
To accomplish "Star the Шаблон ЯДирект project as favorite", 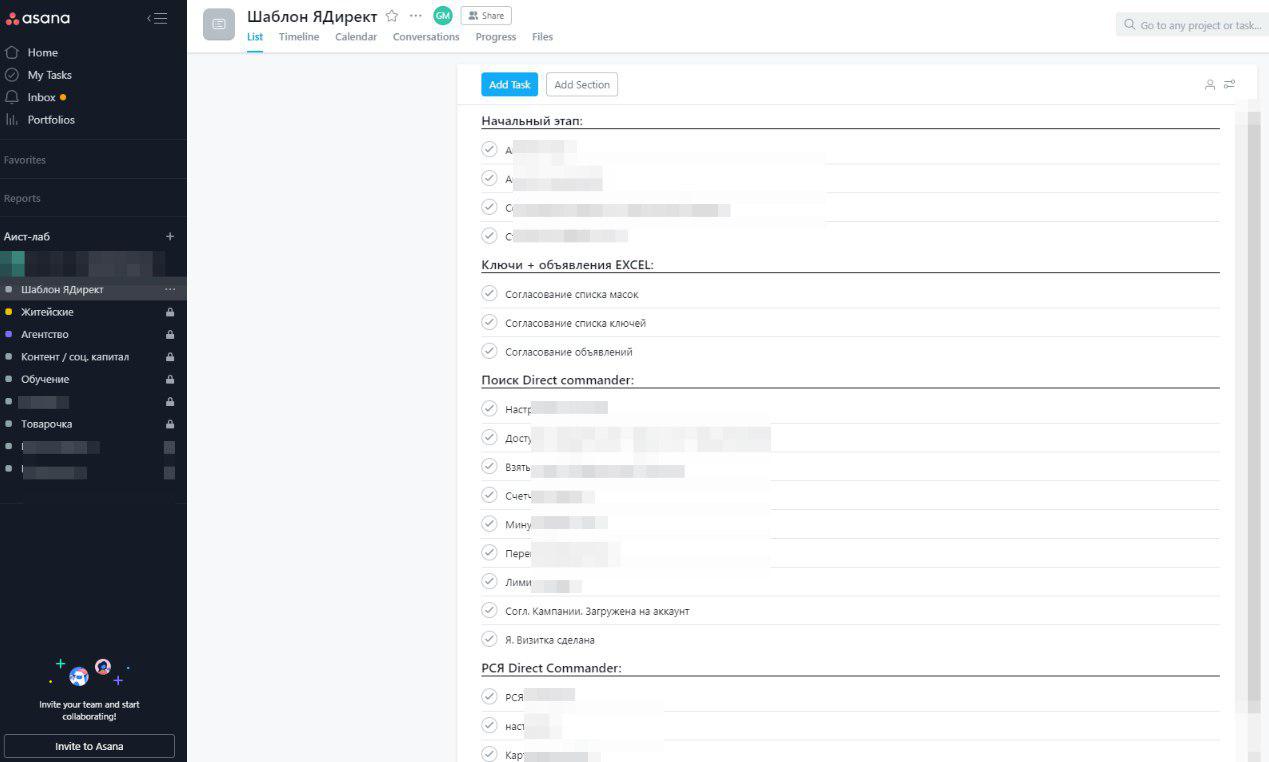I will click(392, 16).
